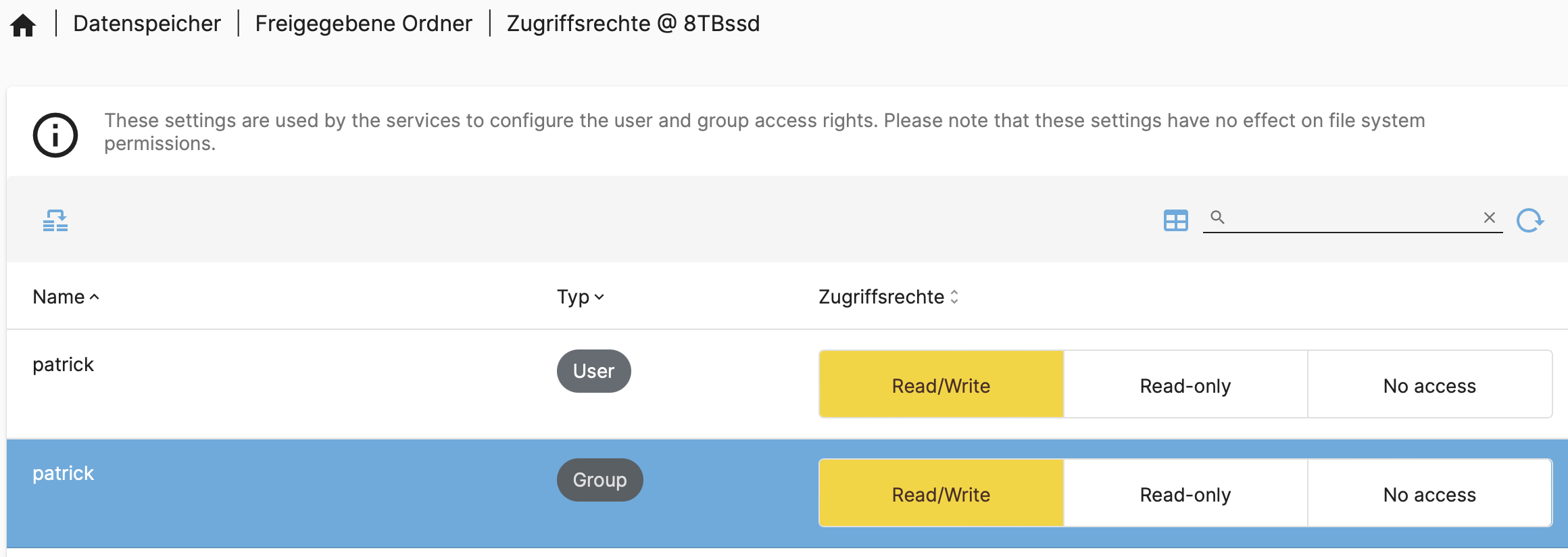Click the home icon in breadcrumb
The width and height of the screenshot is (1568, 557).
coord(23,25)
